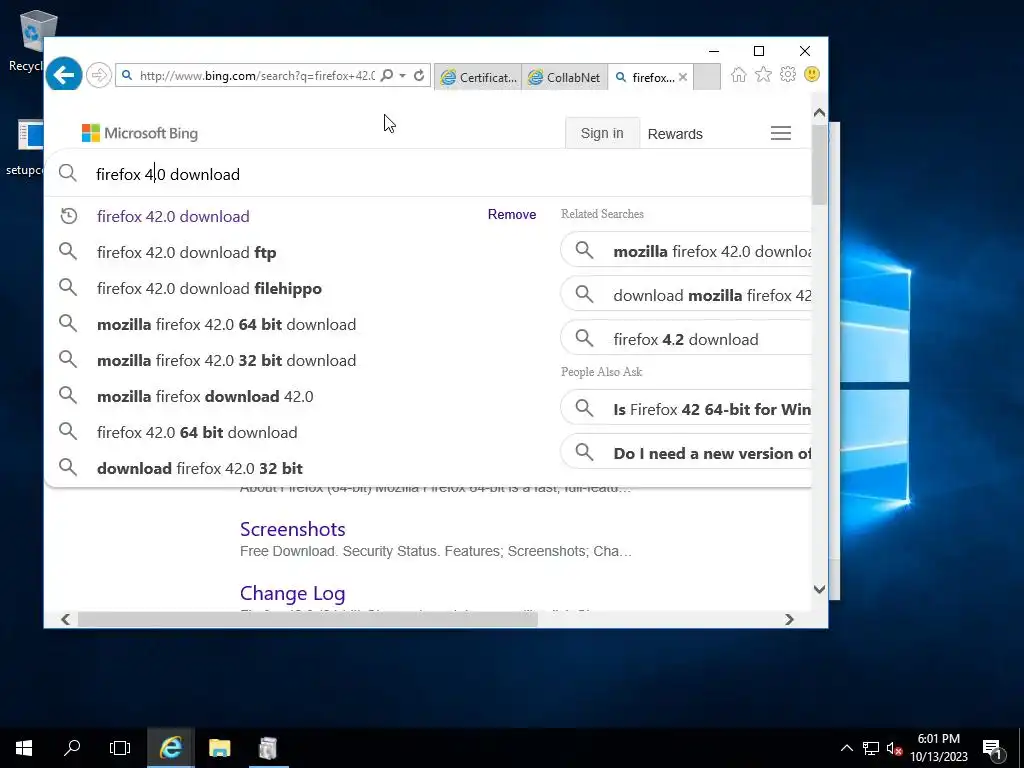This screenshot has width=1024, height=768.
Task: Open related search download mozilla firefox 42
Action: point(686,295)
